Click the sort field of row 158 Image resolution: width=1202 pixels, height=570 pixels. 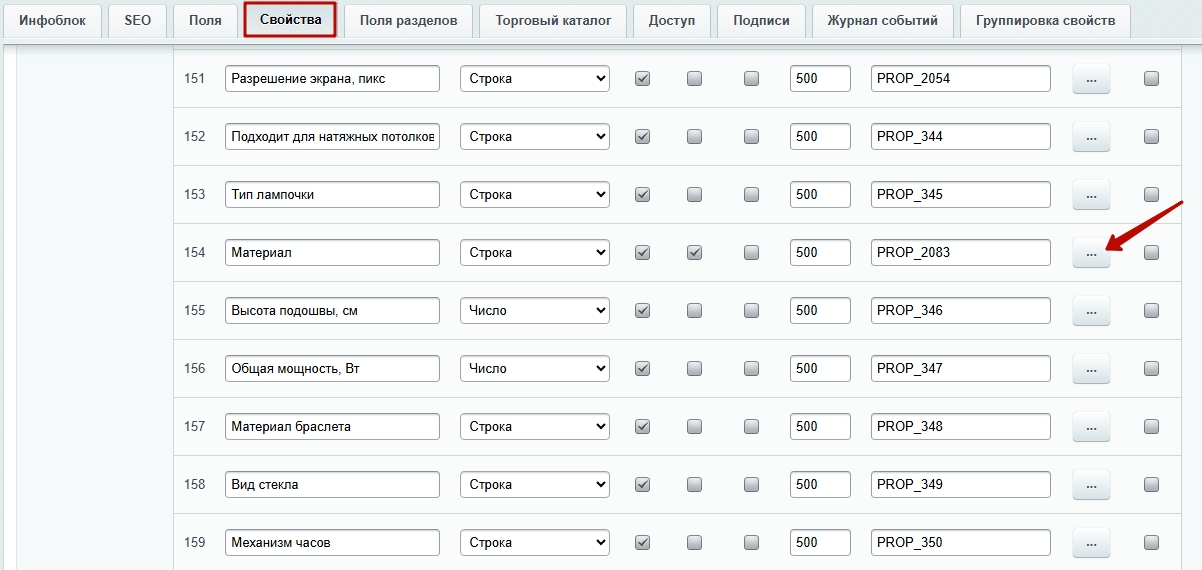point(819,485)
